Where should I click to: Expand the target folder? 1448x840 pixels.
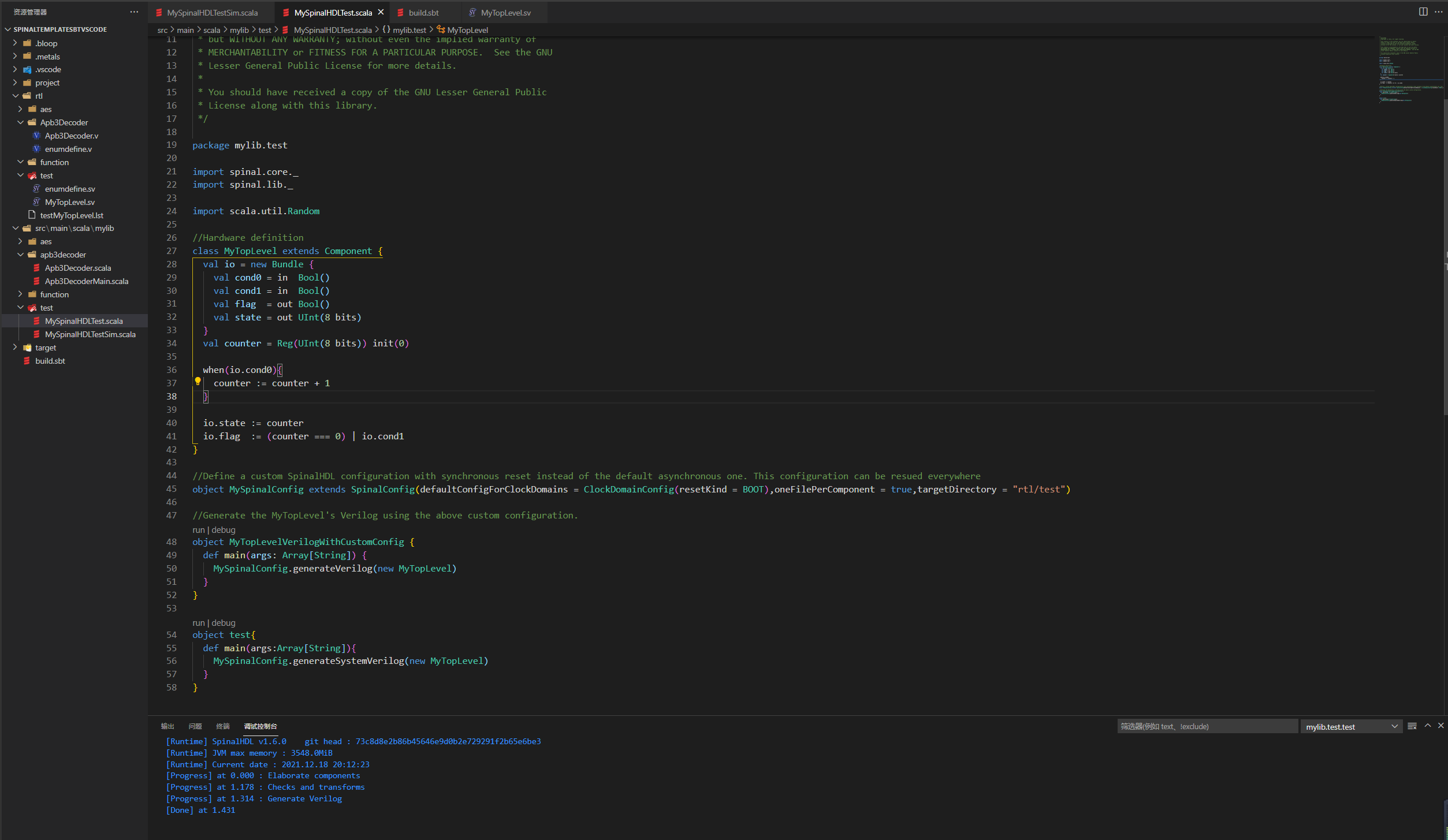[x=46, y=348]
